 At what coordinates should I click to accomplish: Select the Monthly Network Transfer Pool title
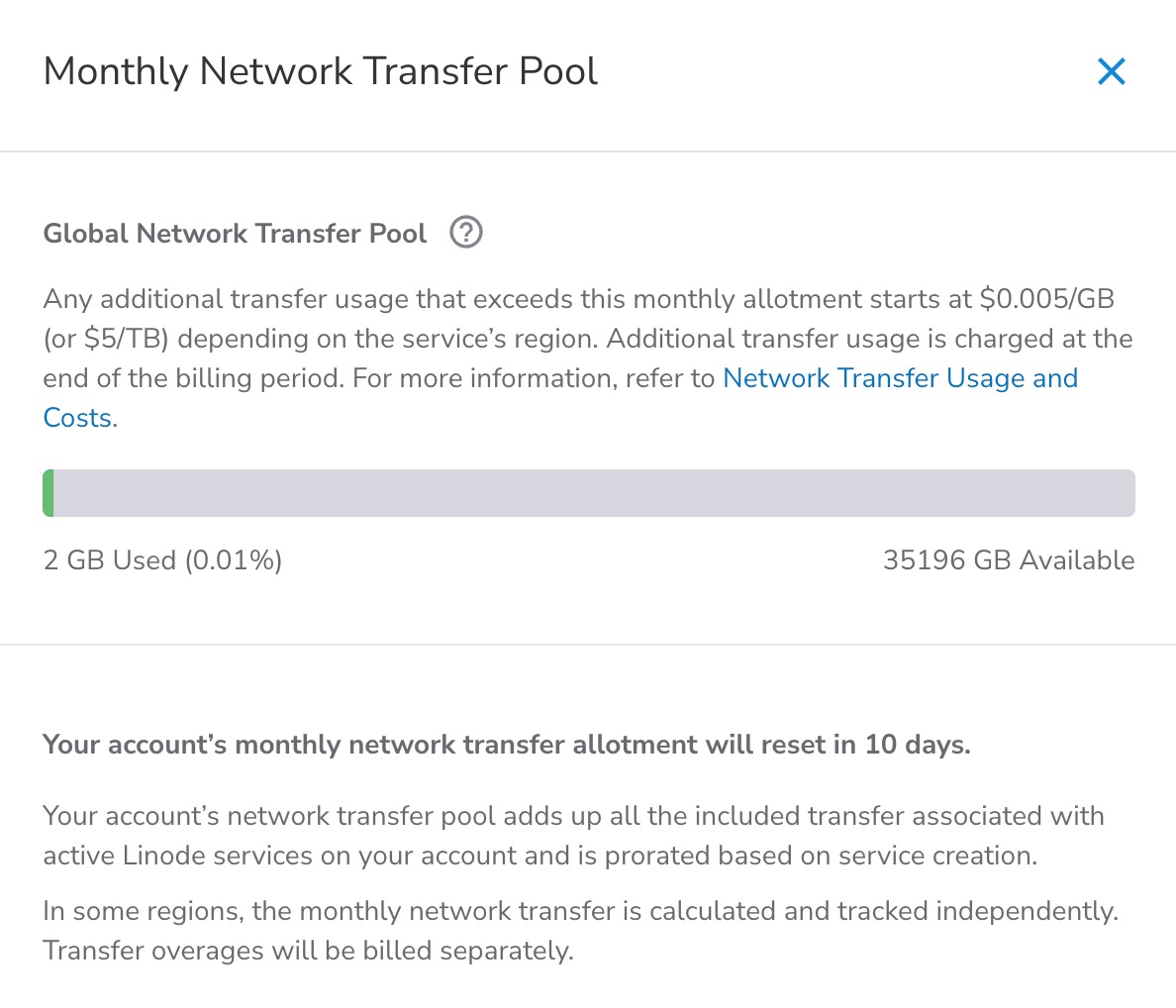(x=321, y=71)
